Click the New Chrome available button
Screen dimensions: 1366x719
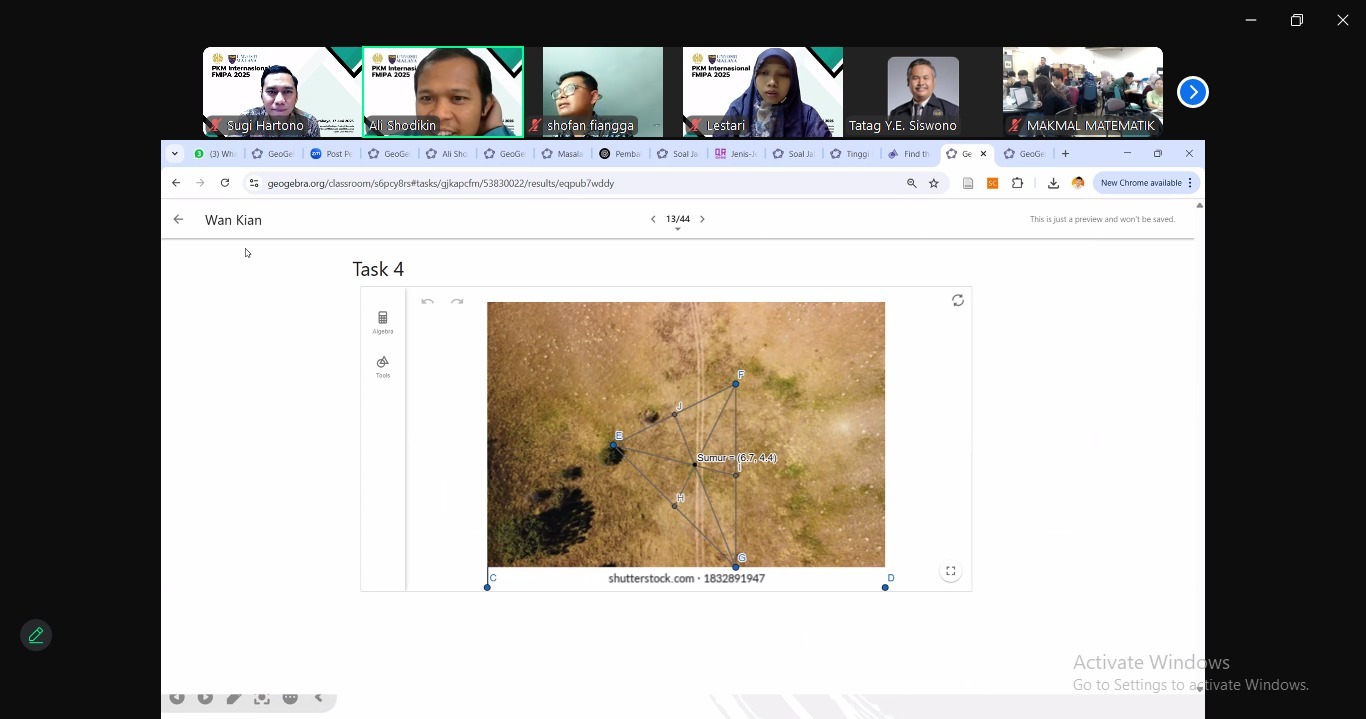(x=1146, y=183)
